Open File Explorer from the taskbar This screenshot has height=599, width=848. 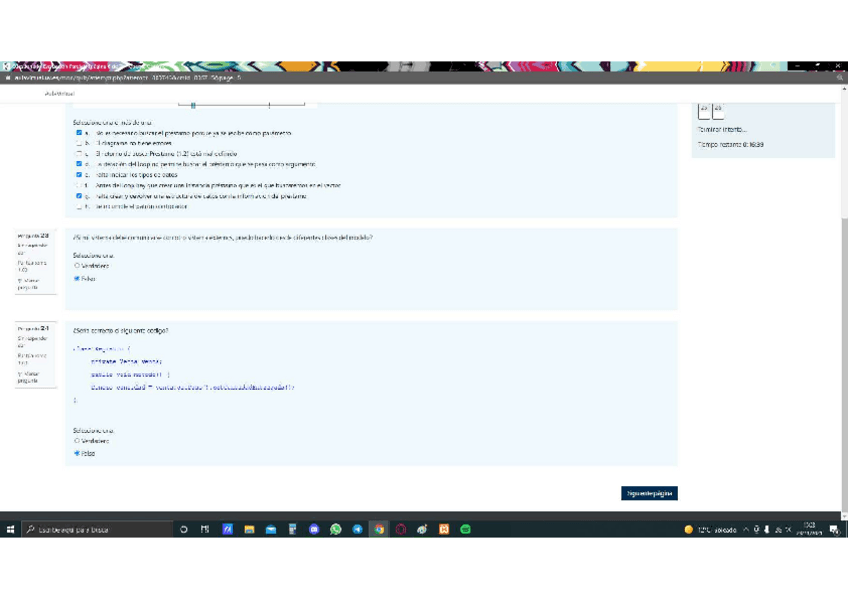point(249,529)
